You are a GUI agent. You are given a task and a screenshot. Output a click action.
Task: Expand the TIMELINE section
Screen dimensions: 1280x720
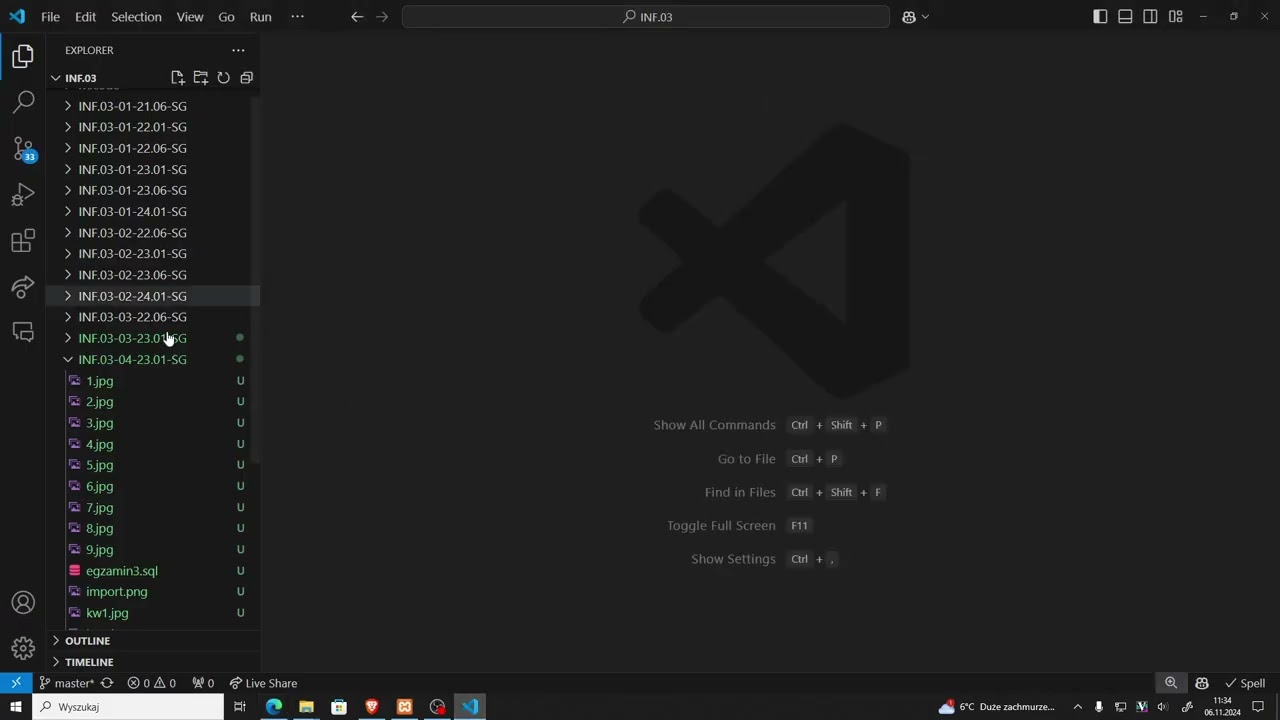153,662
